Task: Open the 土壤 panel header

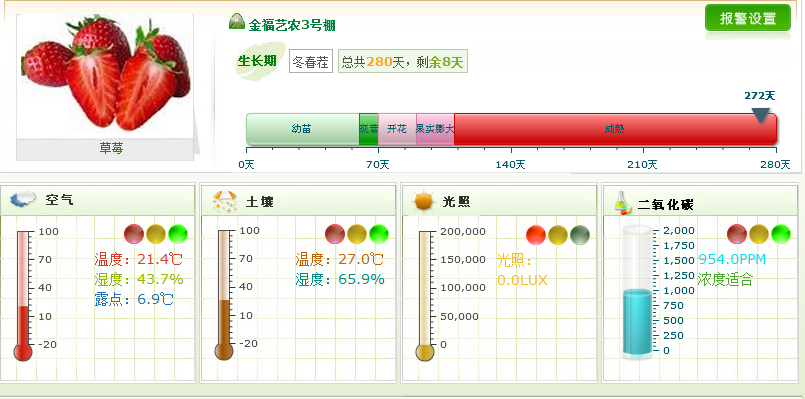Action: [298, 200]
